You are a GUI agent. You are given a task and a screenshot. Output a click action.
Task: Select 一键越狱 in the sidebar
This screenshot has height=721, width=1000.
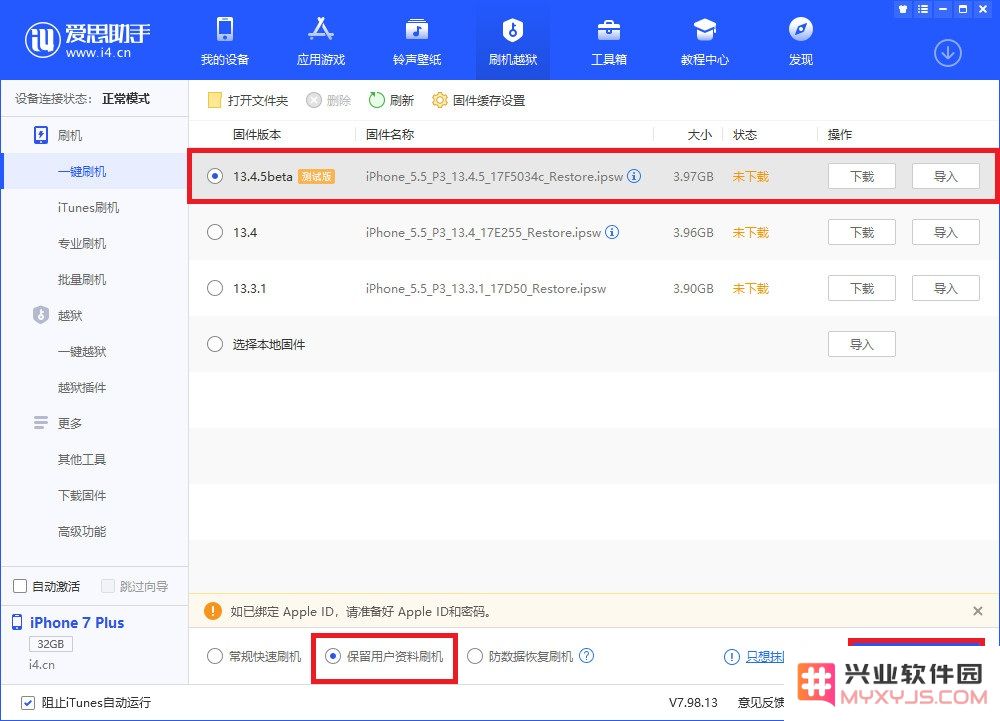[x=82, y=351]
